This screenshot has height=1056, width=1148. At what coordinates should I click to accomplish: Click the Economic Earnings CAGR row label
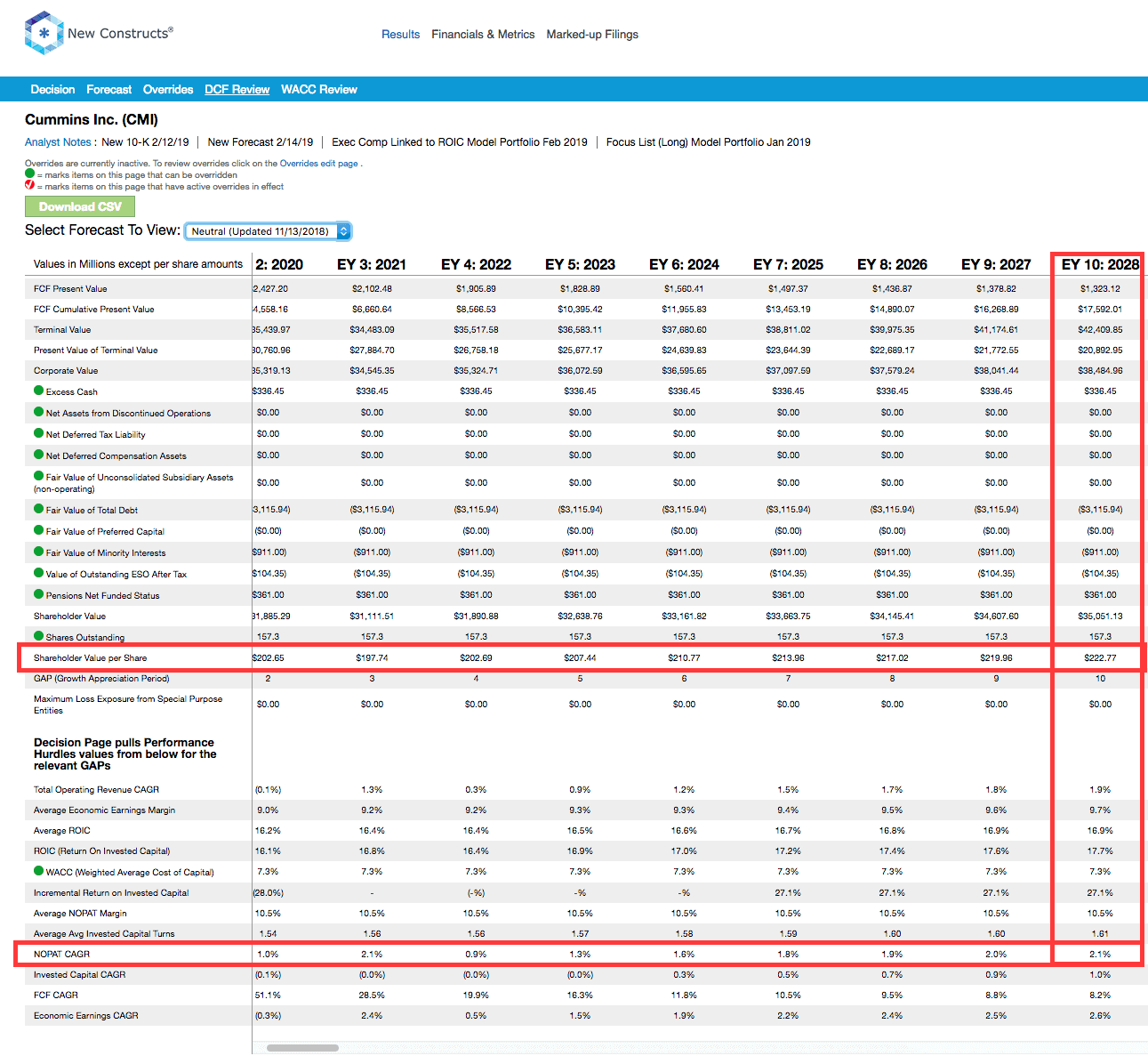point(86,1016)
